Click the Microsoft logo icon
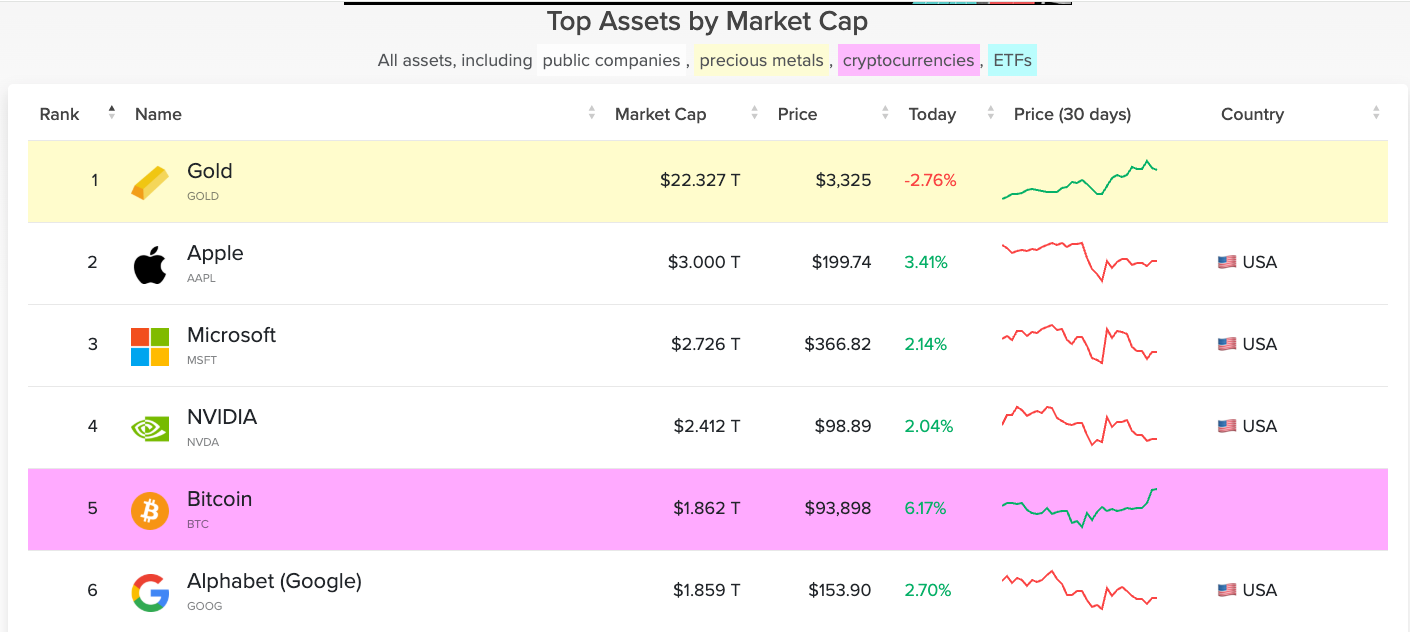 tap(150, 346)
